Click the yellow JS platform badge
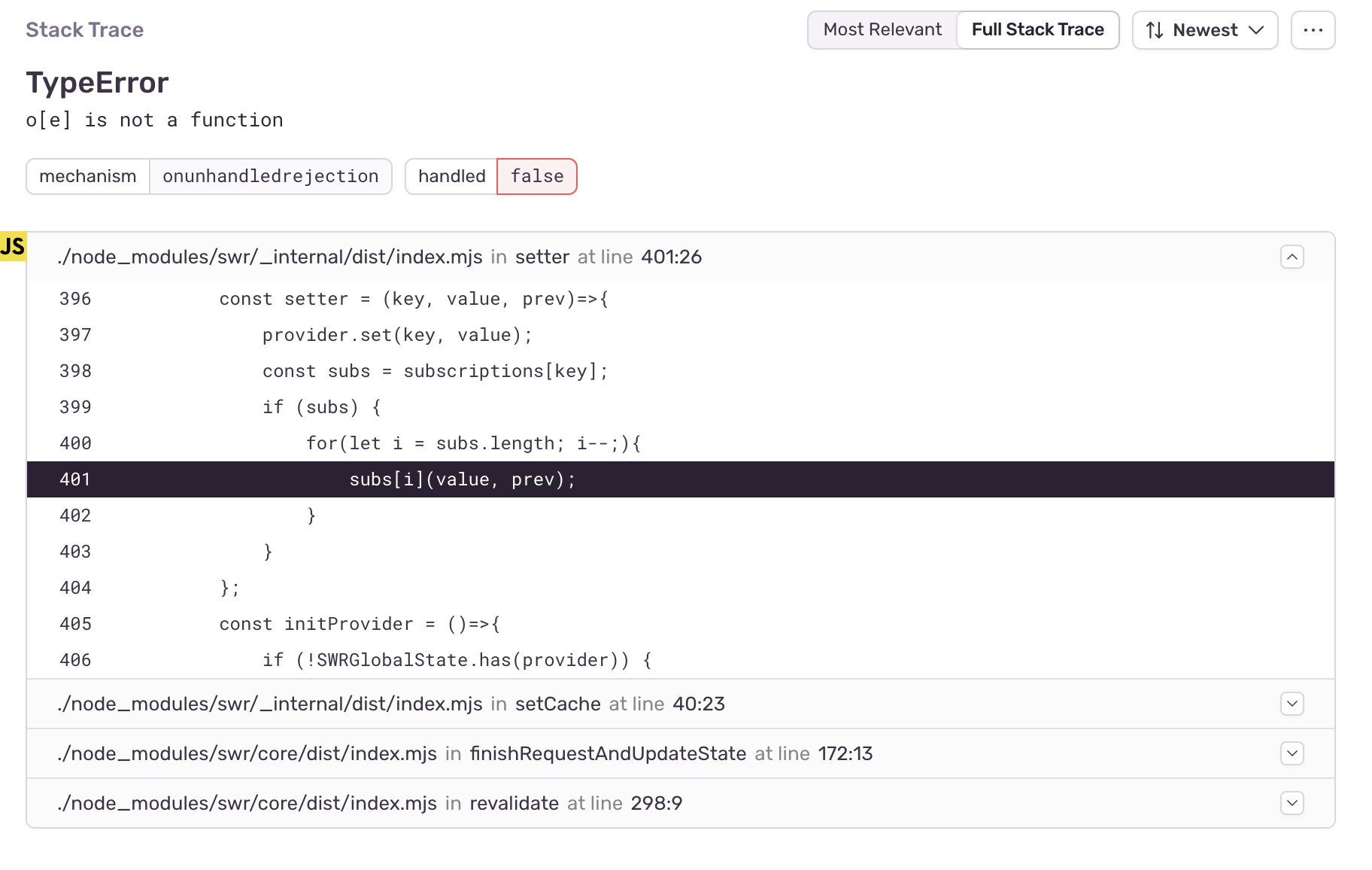This screenshot has width=1372, height=870. click(x=13, y=245)
